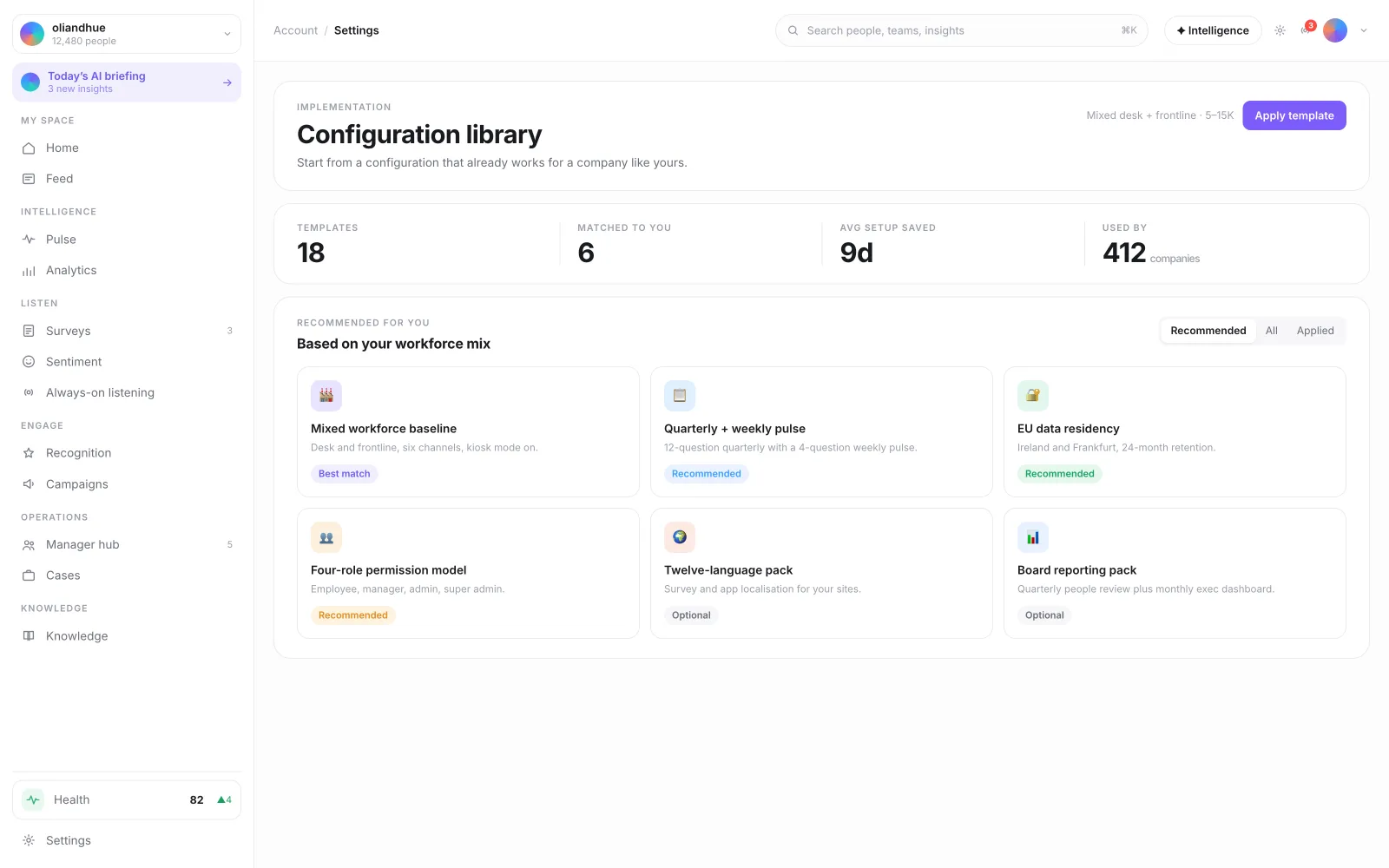This screenshot has height=868, width=1389.
Task: Select the All filter tab
Action: (x=1272, y=331)
